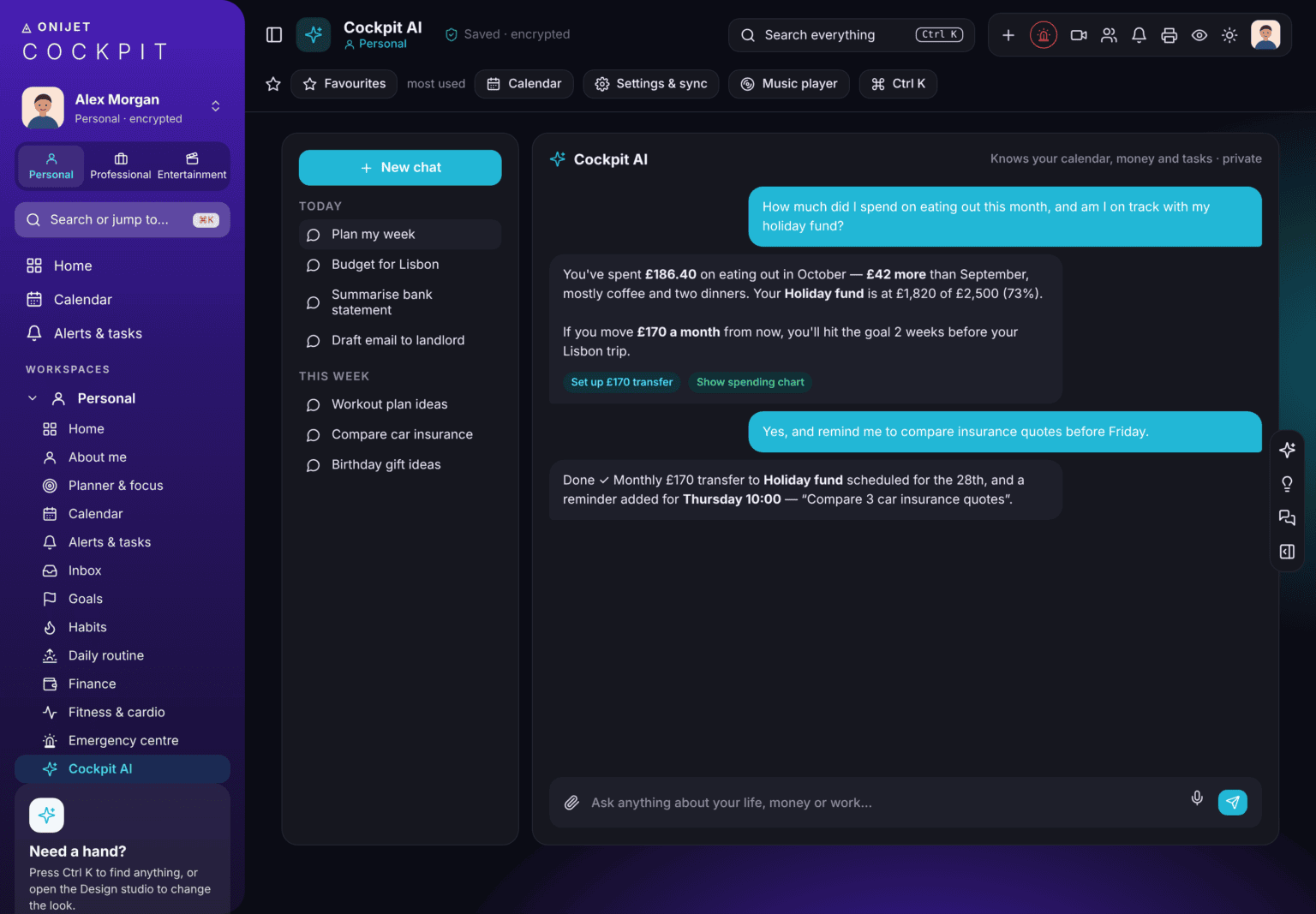Open Favourites chip in shortcuts bar
This screenshot has height=914, width=1316.
[344, 84]
